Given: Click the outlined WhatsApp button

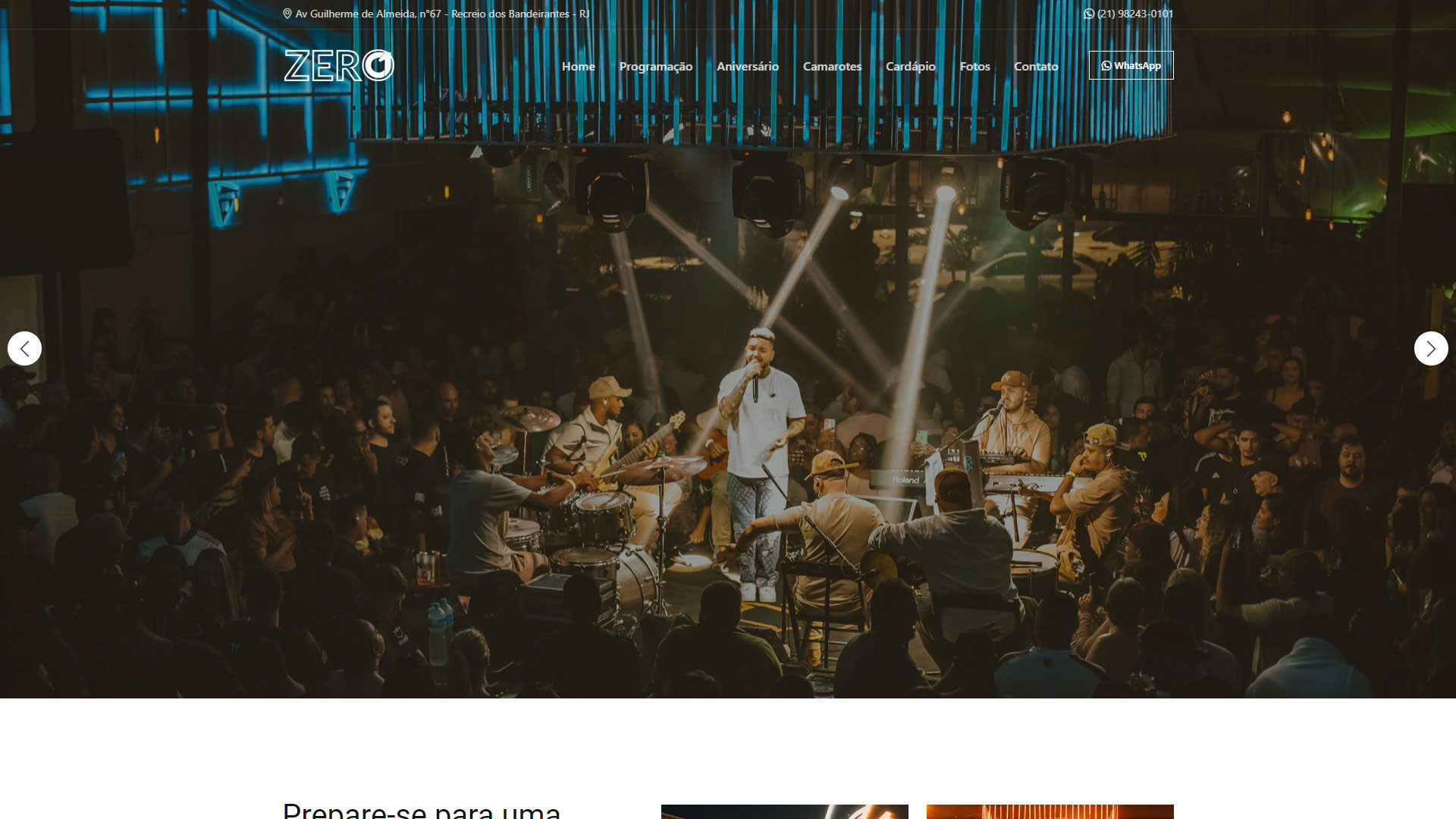Looking at the screenshot, I should click(x=1131, y=65).
